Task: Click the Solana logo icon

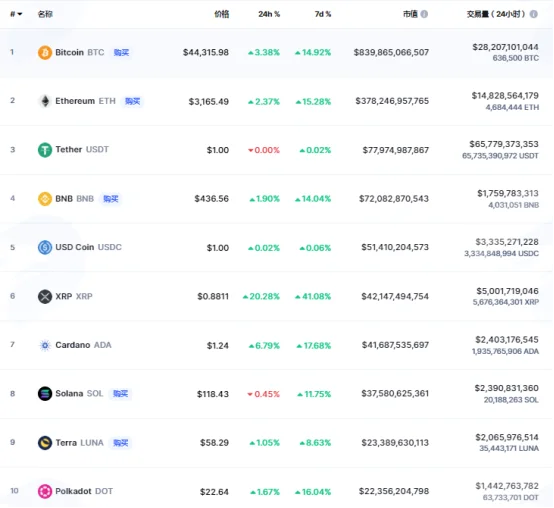Action: 45,394
